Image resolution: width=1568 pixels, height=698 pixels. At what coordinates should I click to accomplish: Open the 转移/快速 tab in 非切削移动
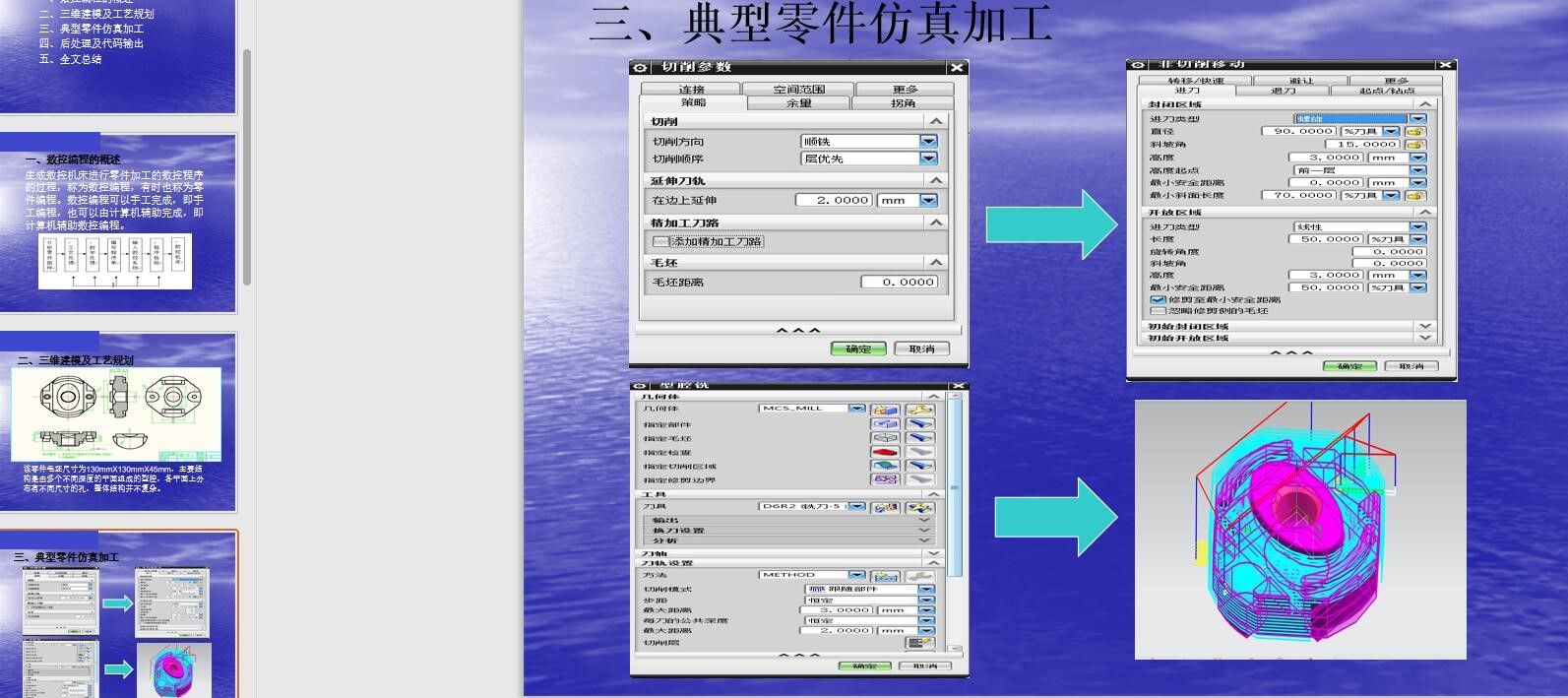point(1195,80)
